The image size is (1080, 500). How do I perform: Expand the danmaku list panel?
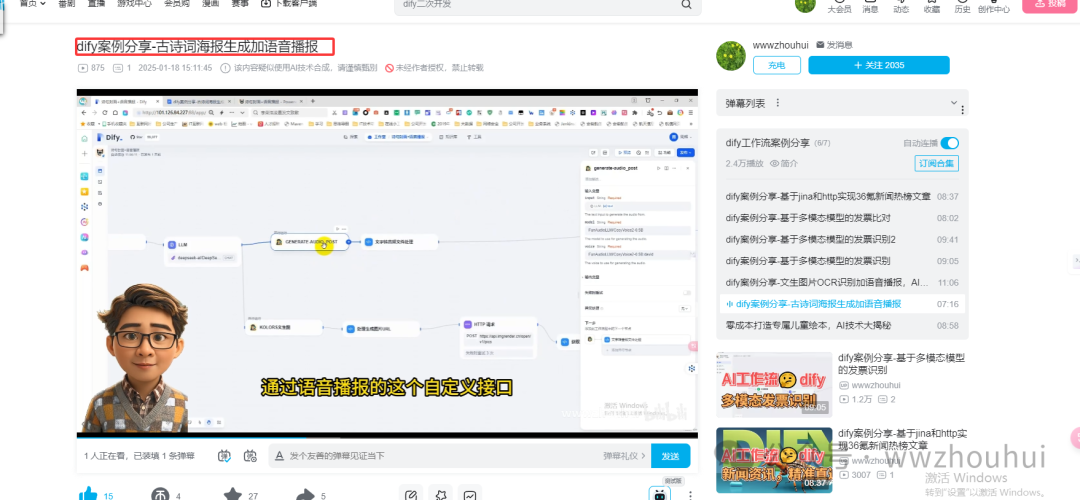(x=778, y=103)
